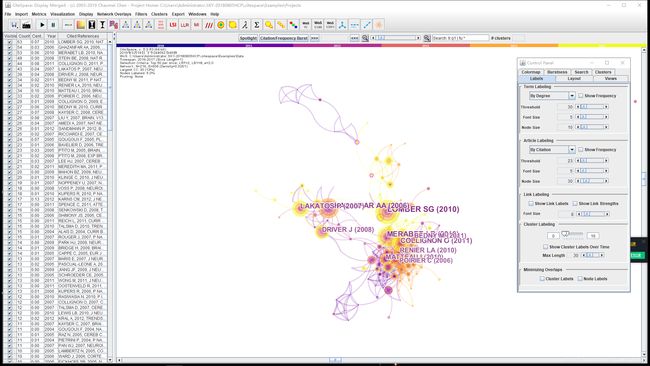
Task: Open the Clusters menu in menu bar
Action: pyautogui.click(x=159, y=14)
